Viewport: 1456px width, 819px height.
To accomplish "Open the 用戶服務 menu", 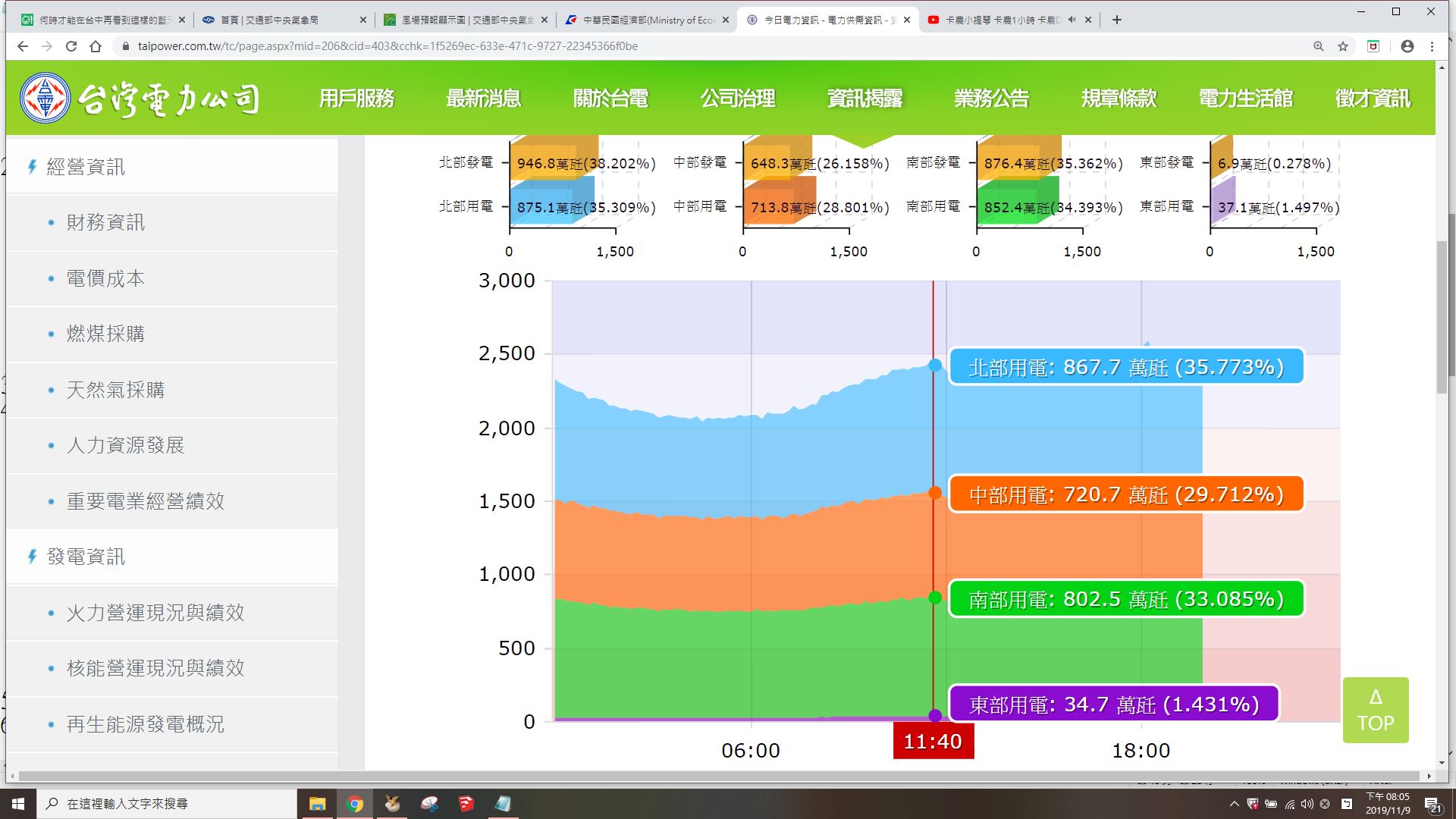I will click(356, 99).
